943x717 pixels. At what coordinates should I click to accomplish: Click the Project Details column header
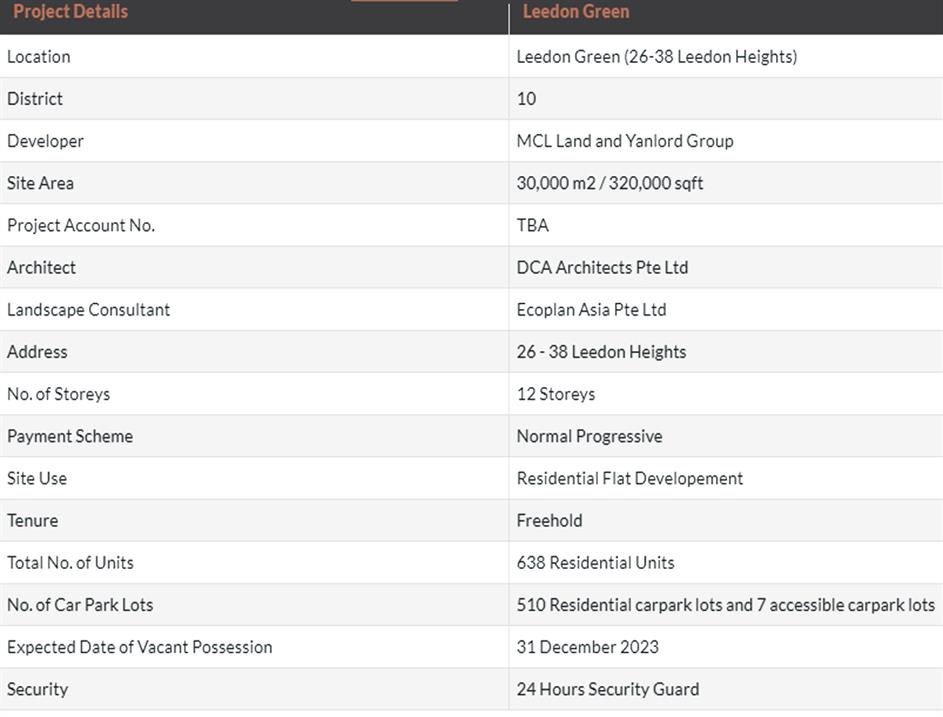tap(70, 12)
